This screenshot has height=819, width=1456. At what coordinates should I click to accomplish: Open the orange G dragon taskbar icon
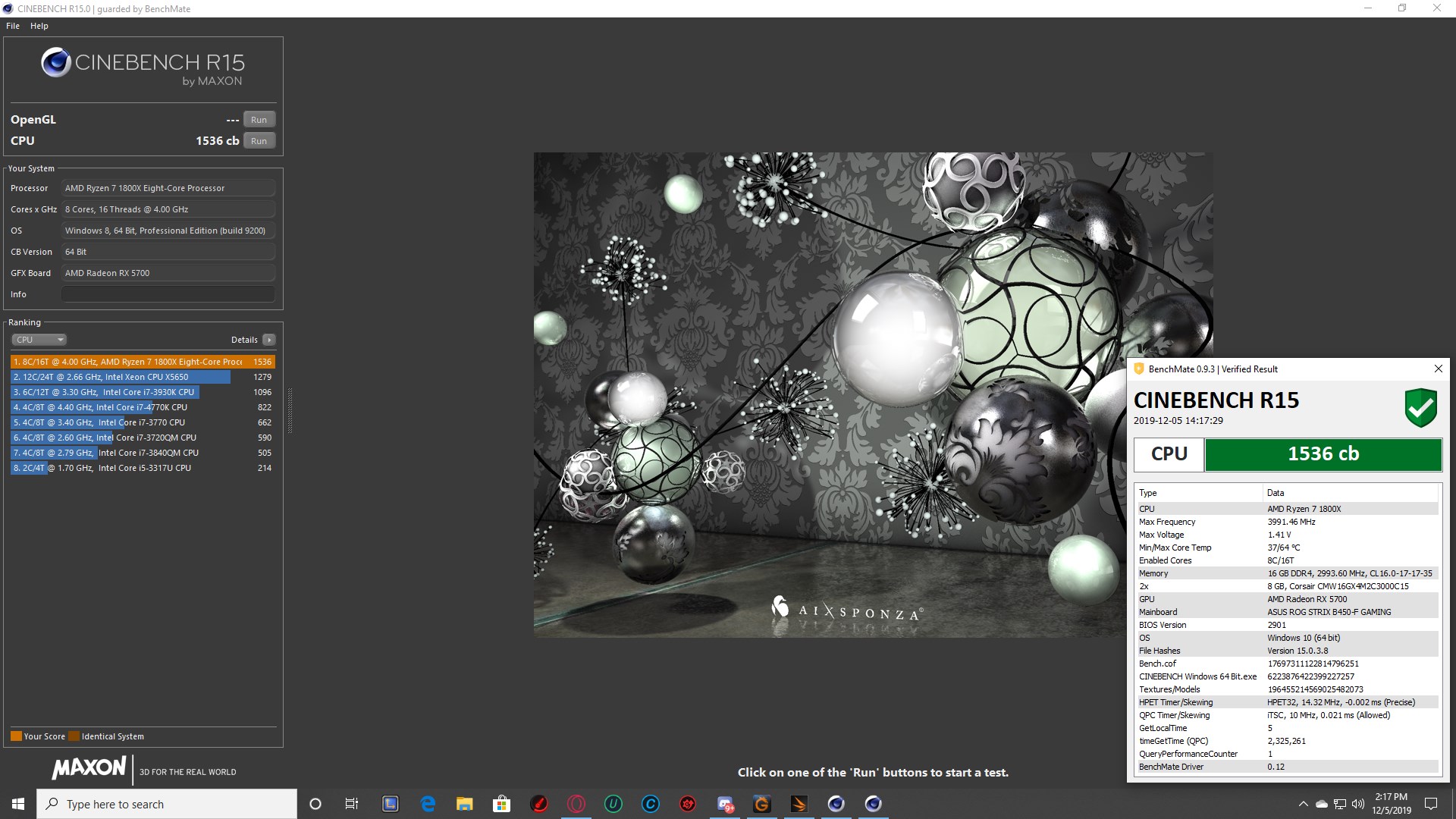[x=761, y=804]
